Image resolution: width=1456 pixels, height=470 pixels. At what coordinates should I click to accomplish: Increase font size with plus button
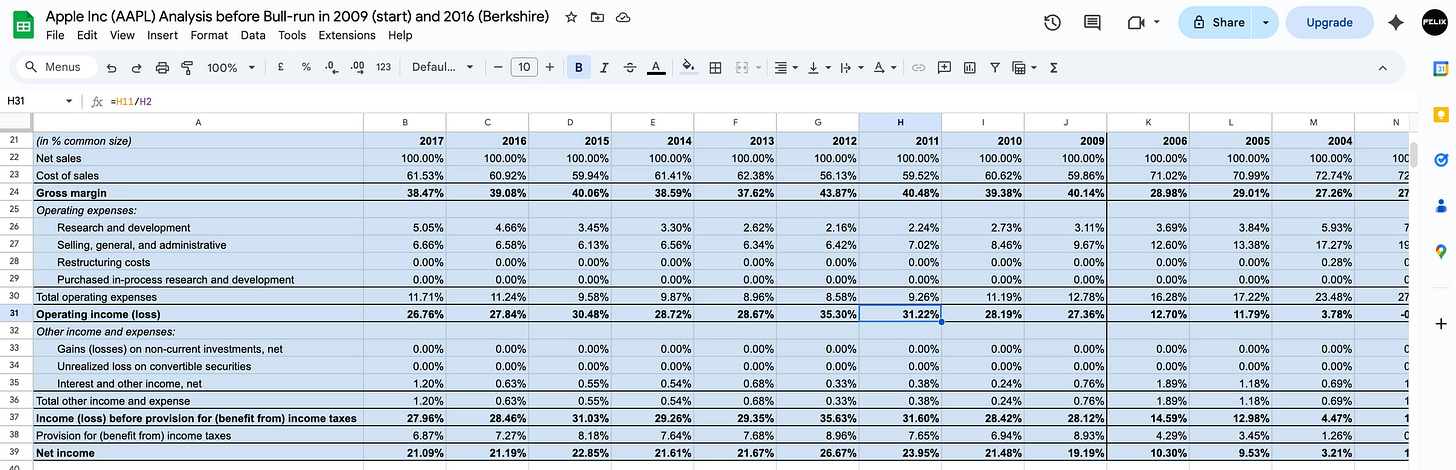tap(549, 67)
